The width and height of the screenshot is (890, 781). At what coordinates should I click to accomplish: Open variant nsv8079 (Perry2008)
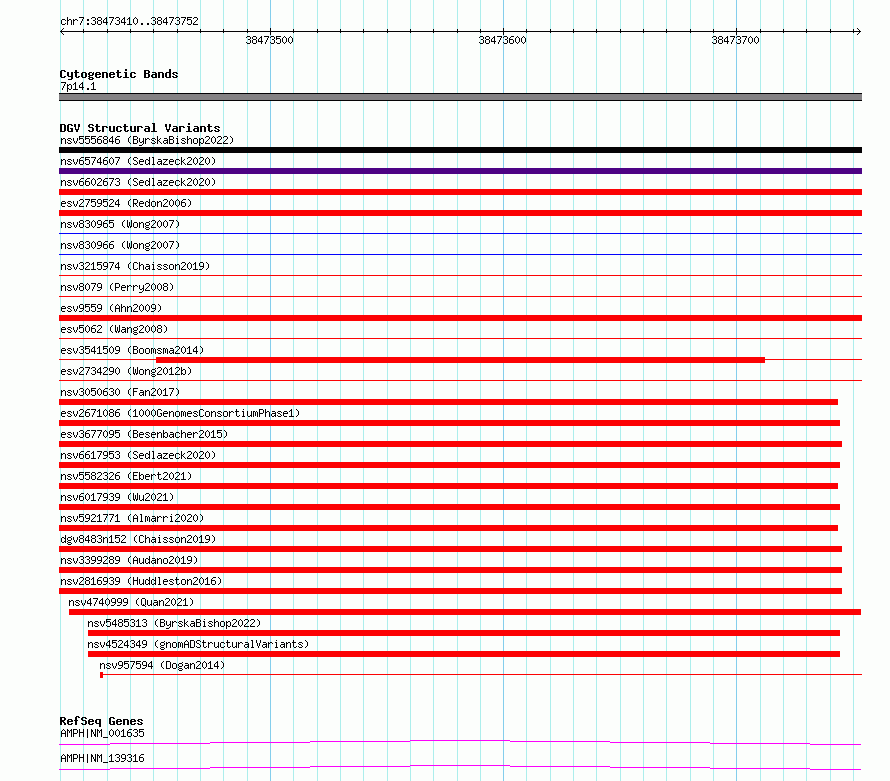[x=117, y=287]
